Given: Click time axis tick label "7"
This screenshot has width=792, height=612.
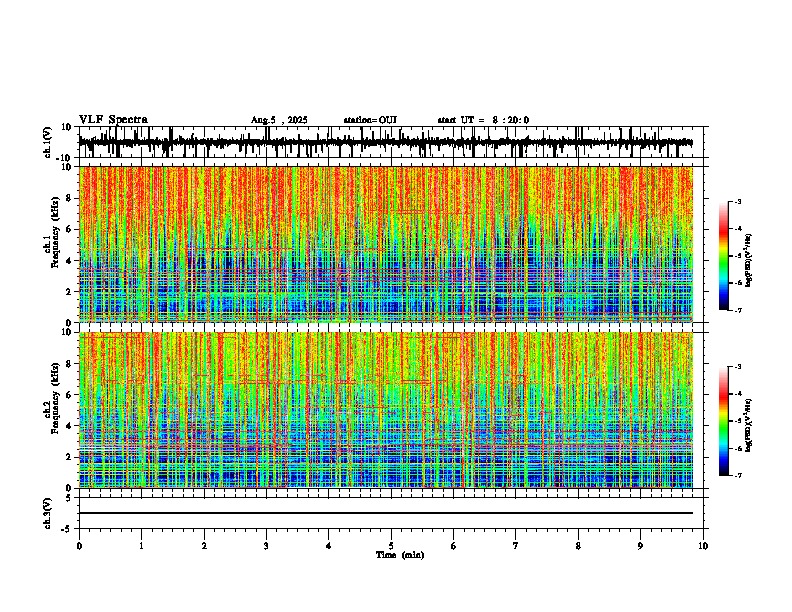Looking at the screenshot, I should 516,545.
